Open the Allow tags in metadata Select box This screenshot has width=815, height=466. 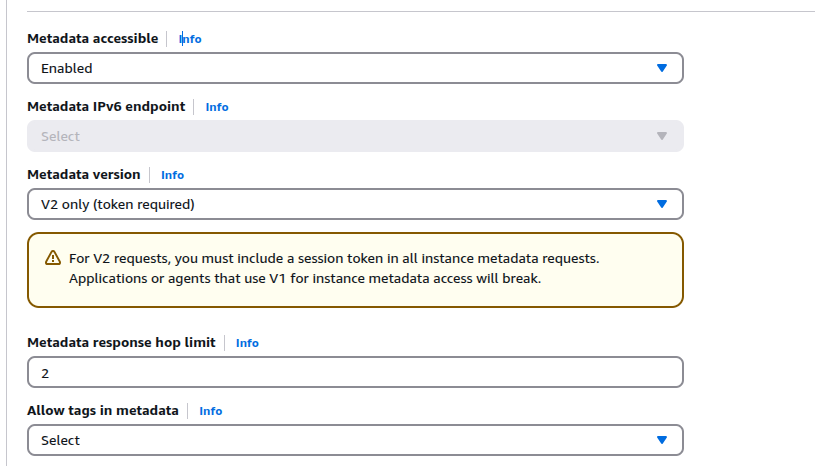355,440
